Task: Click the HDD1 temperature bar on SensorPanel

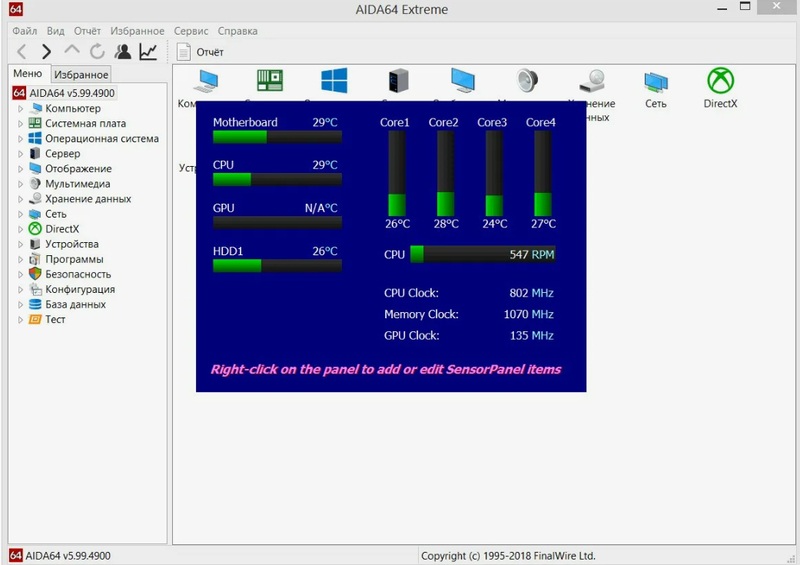Action: tap(278, 265)
